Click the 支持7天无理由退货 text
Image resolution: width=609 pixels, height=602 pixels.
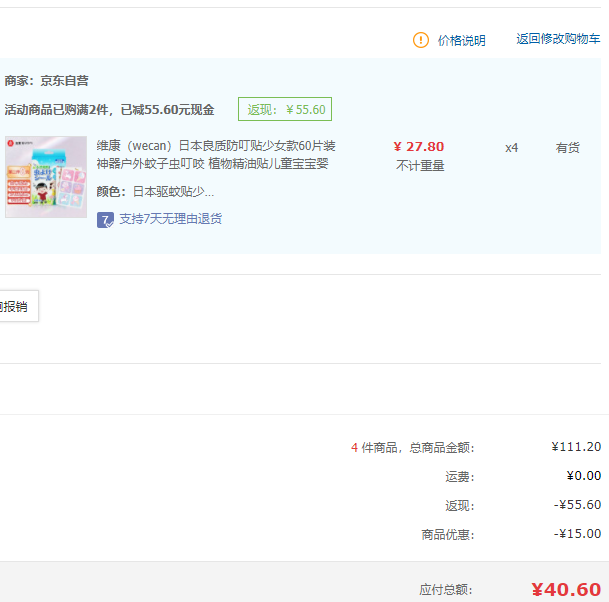[x=170, y=219]
